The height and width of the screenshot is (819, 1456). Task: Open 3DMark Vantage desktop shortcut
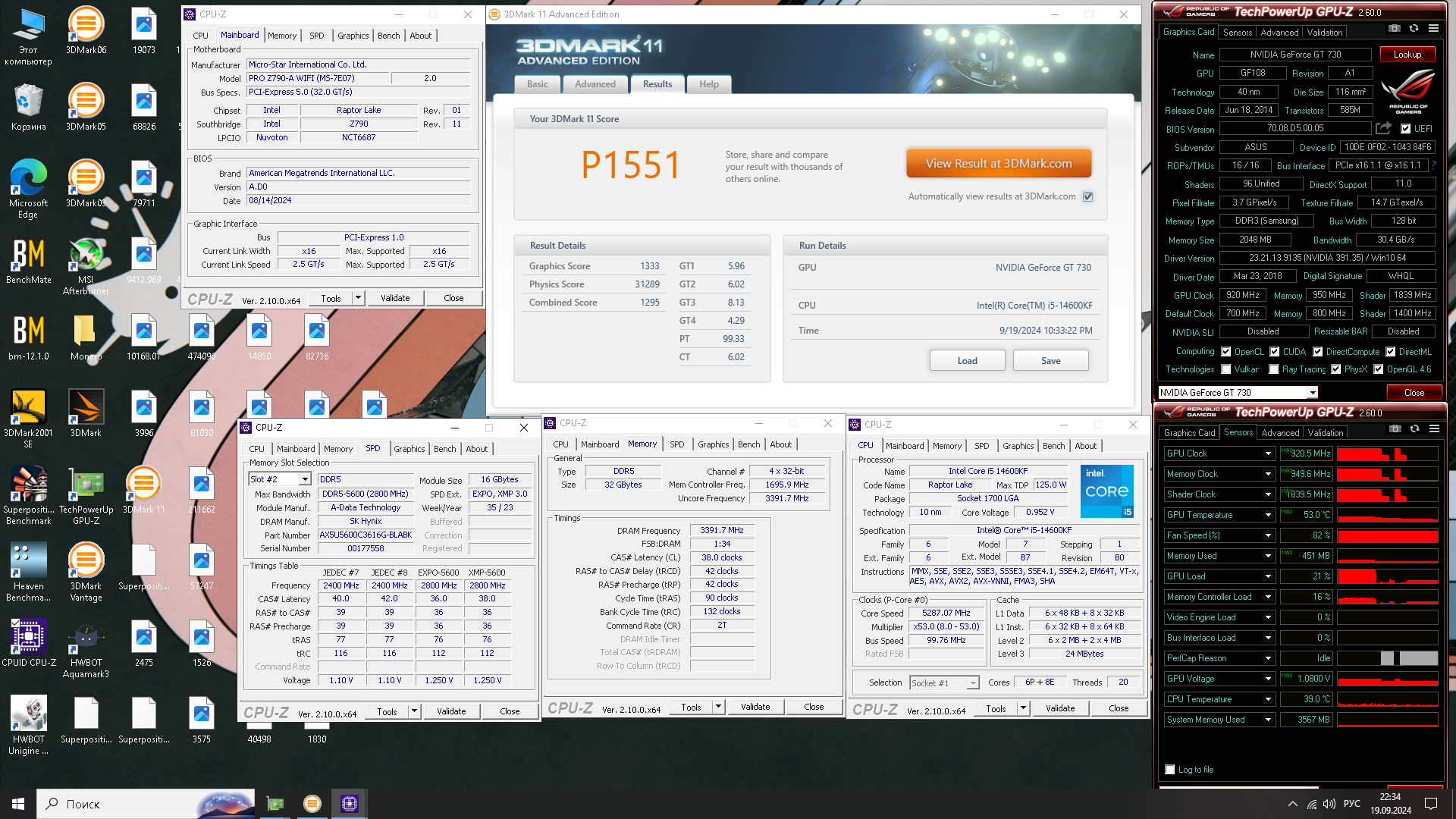pyautogui.click(x=86, y=572)
